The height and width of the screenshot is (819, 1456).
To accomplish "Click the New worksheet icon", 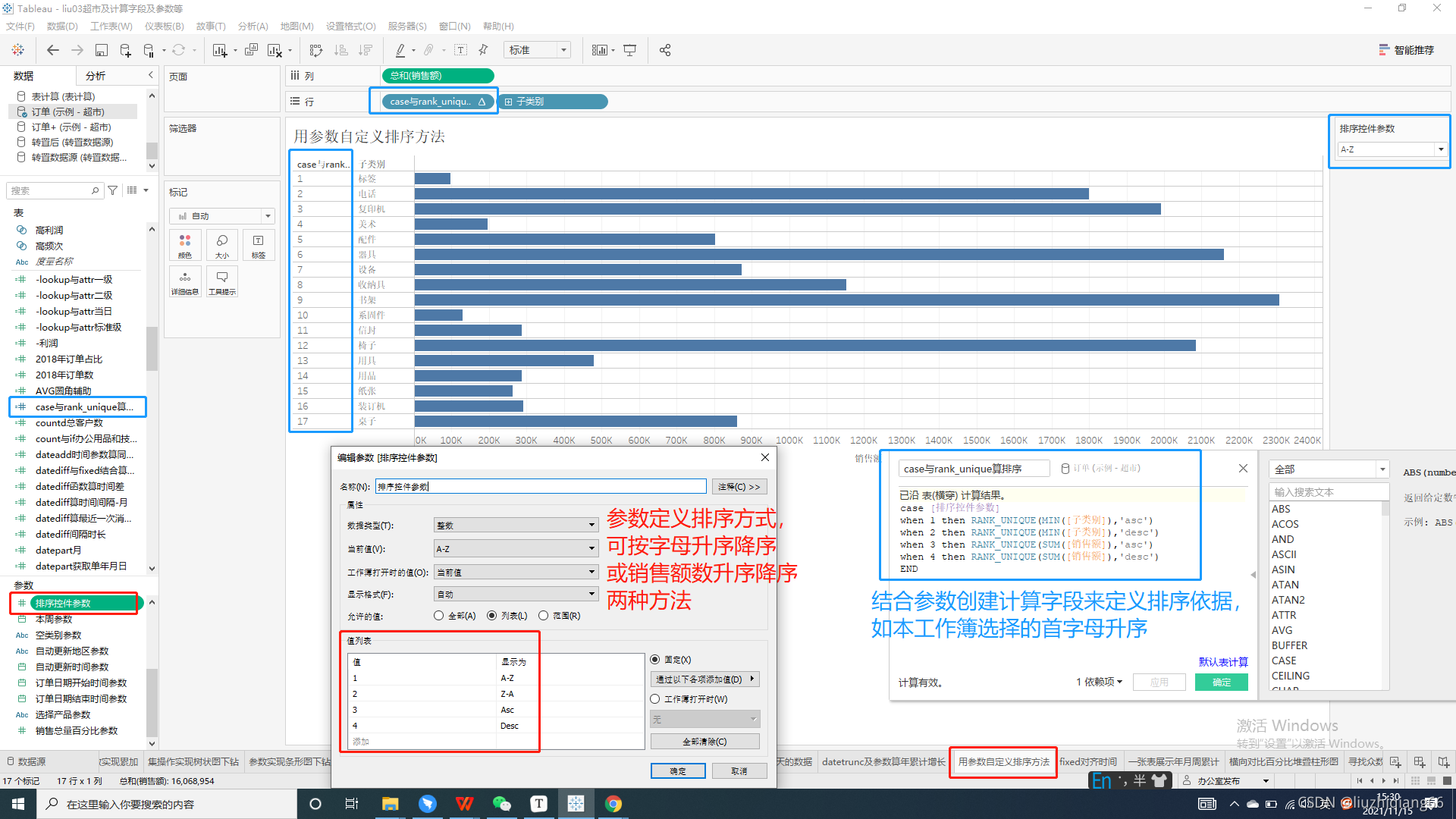I will tap(220, 50).
